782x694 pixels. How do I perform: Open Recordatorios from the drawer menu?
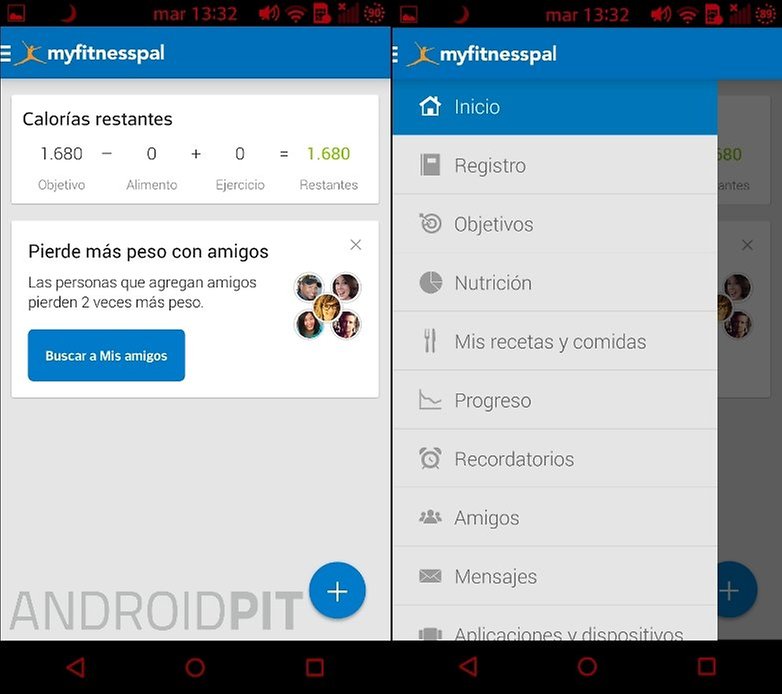coord(555,459)
